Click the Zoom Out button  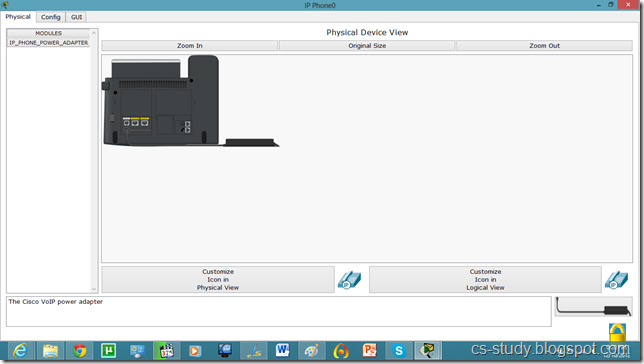coord(544,46)
